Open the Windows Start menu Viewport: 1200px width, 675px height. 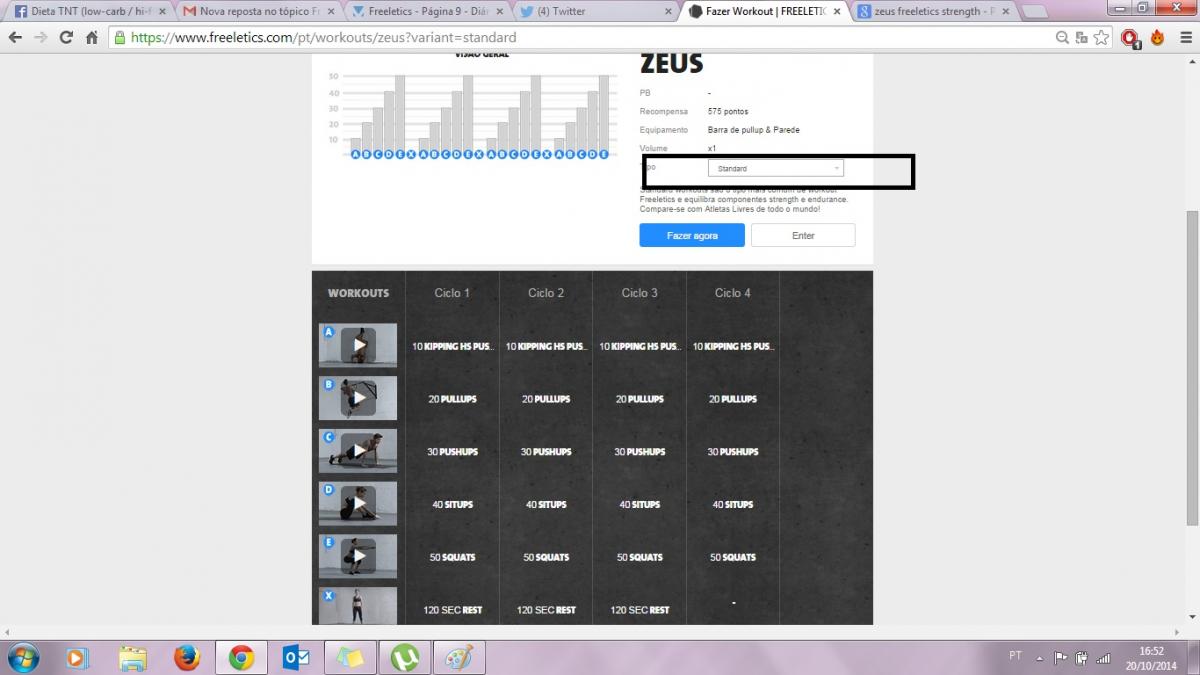click(22, 658)
